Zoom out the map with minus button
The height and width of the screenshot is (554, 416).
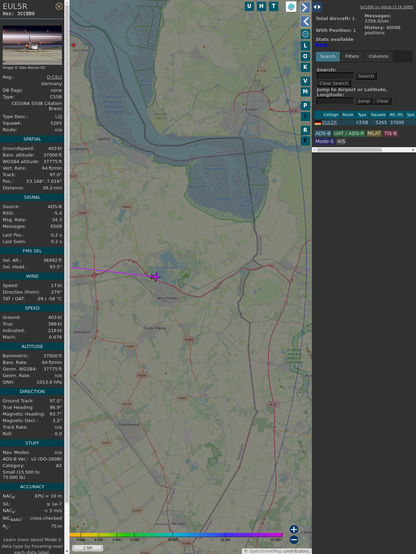pos(294,540)
